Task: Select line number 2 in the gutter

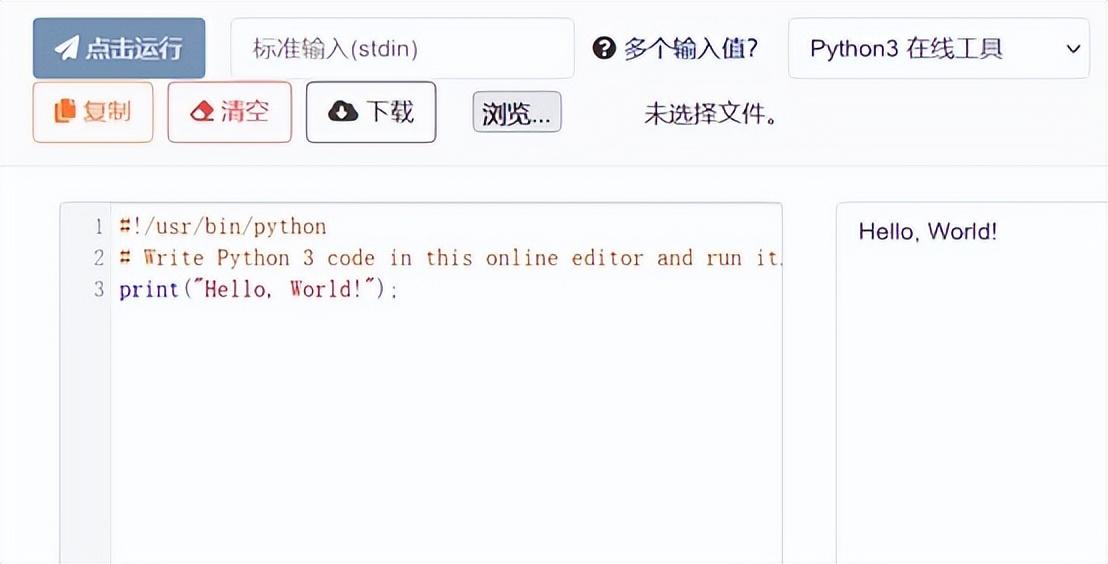Action: (x=98, y=258)
